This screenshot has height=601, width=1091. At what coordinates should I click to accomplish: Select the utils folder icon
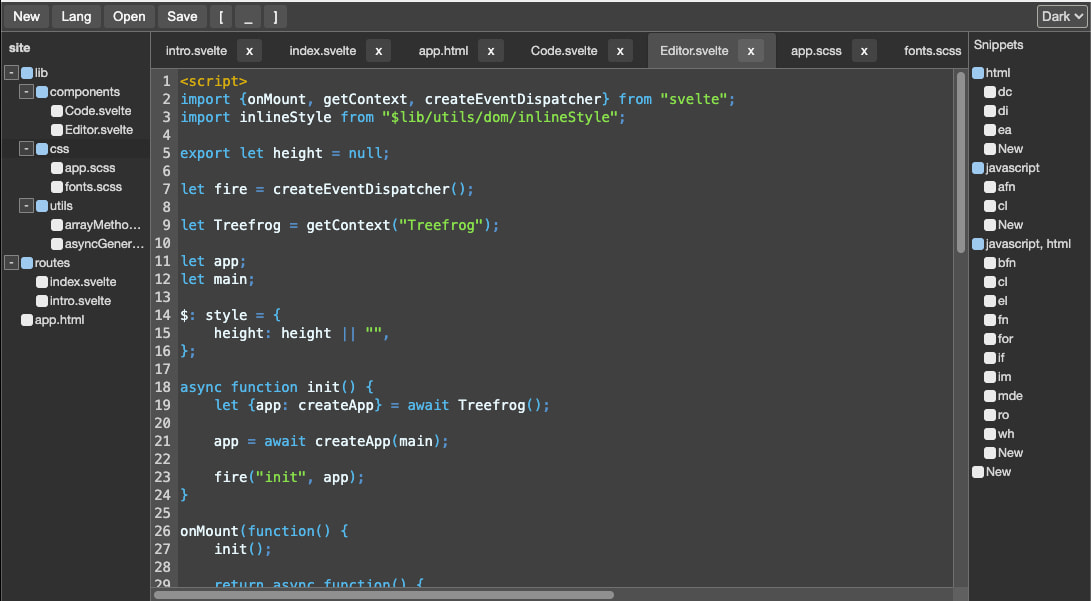click(x=42, y=206)
